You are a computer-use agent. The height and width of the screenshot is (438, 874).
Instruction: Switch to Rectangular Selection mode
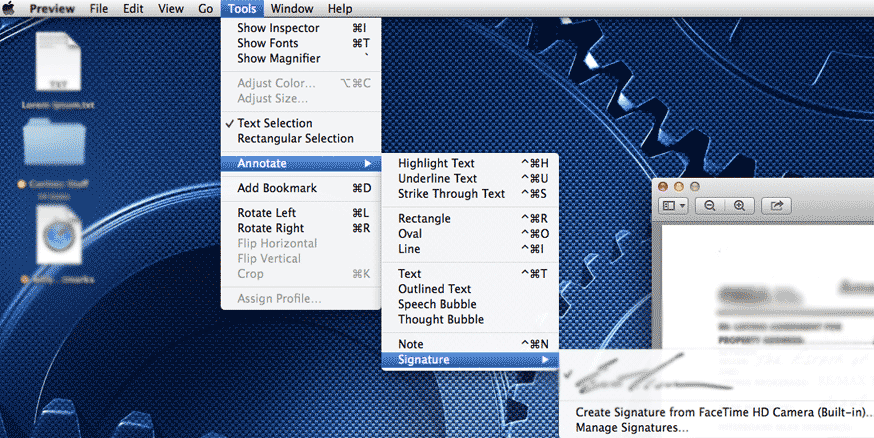(295, 139)
